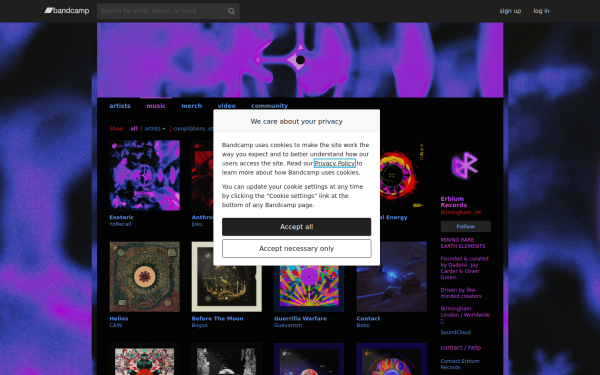Click the Erbium Records logo icon
Image resolution: width=600 pixels, height=375 pixels.
coord(465,165)
